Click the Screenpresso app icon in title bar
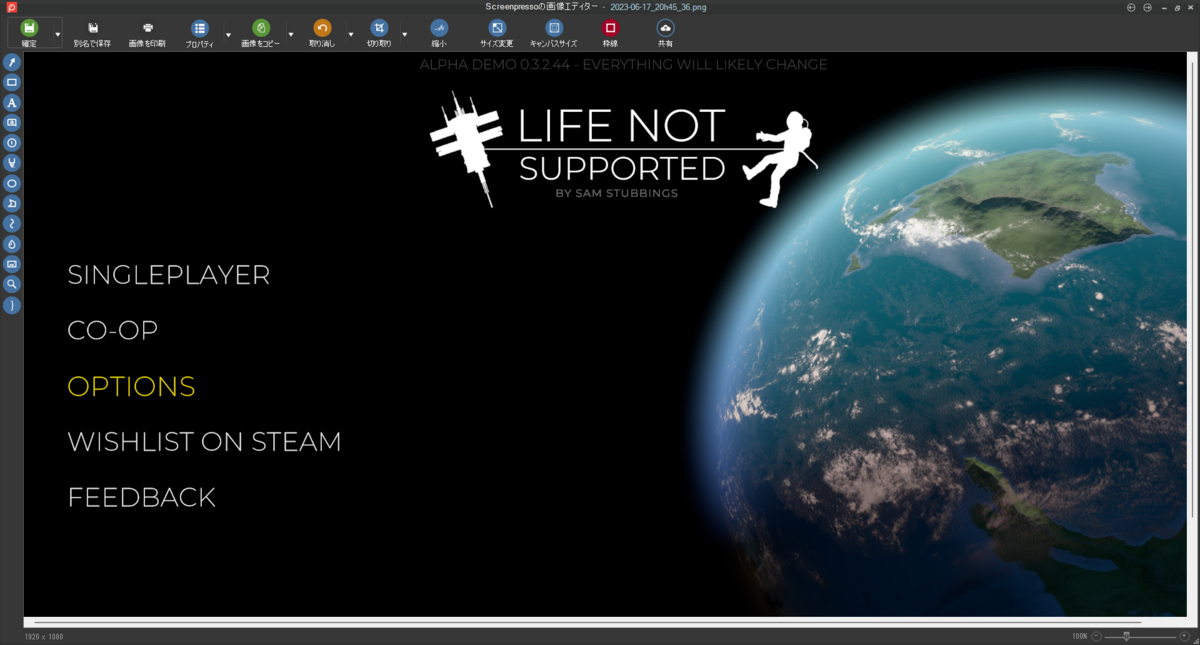 point(11,7)
